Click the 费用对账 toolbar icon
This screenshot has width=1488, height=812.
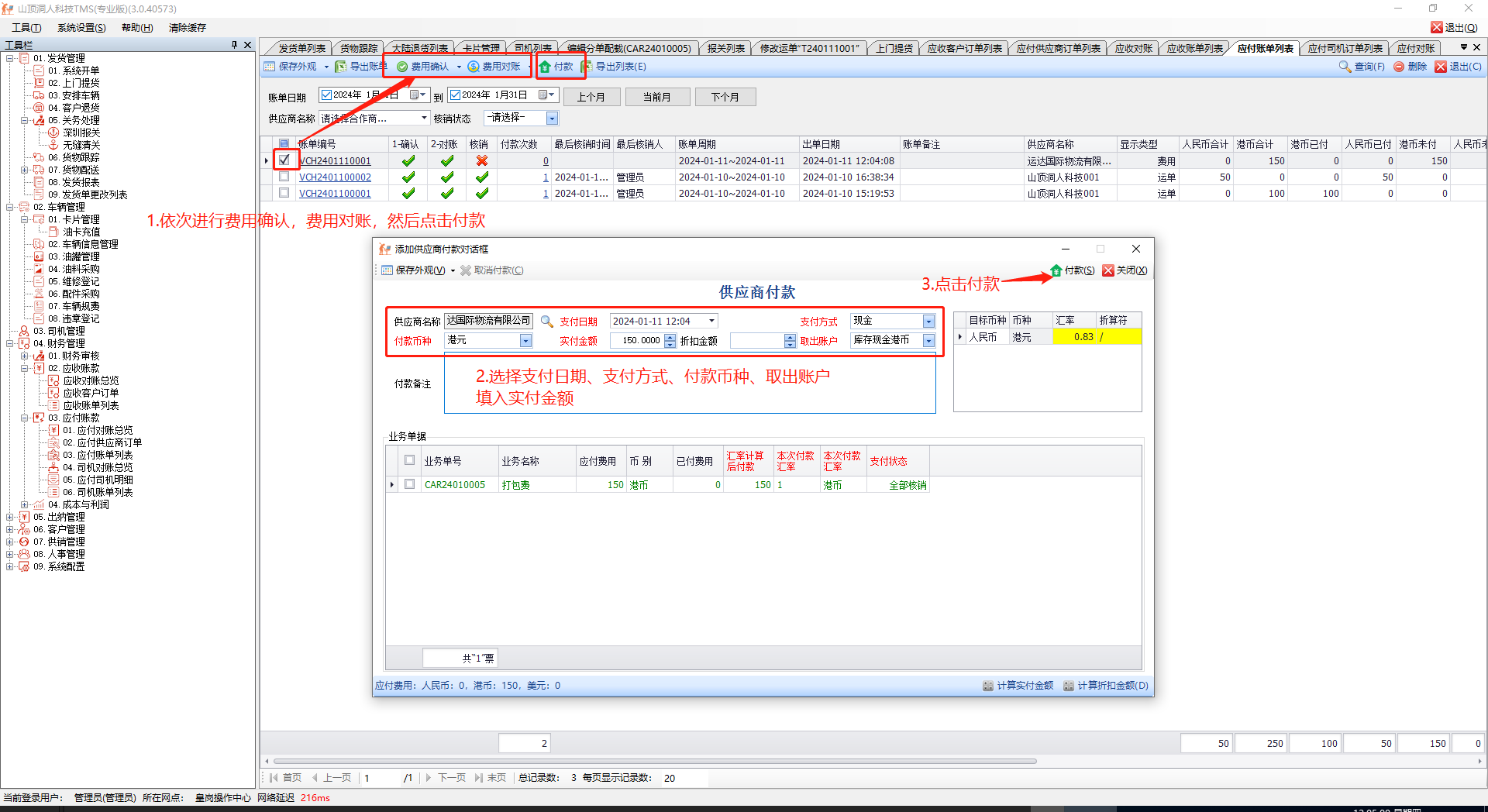tap(474, 67)
